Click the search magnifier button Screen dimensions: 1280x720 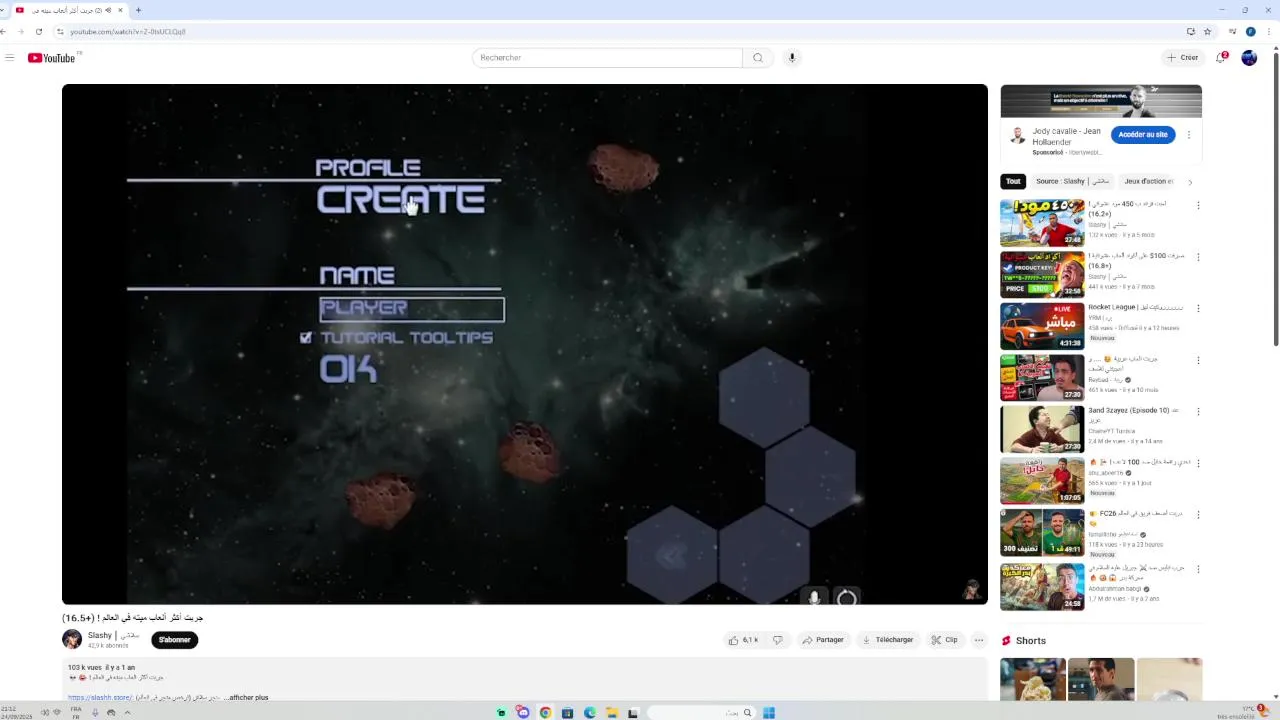757,58
